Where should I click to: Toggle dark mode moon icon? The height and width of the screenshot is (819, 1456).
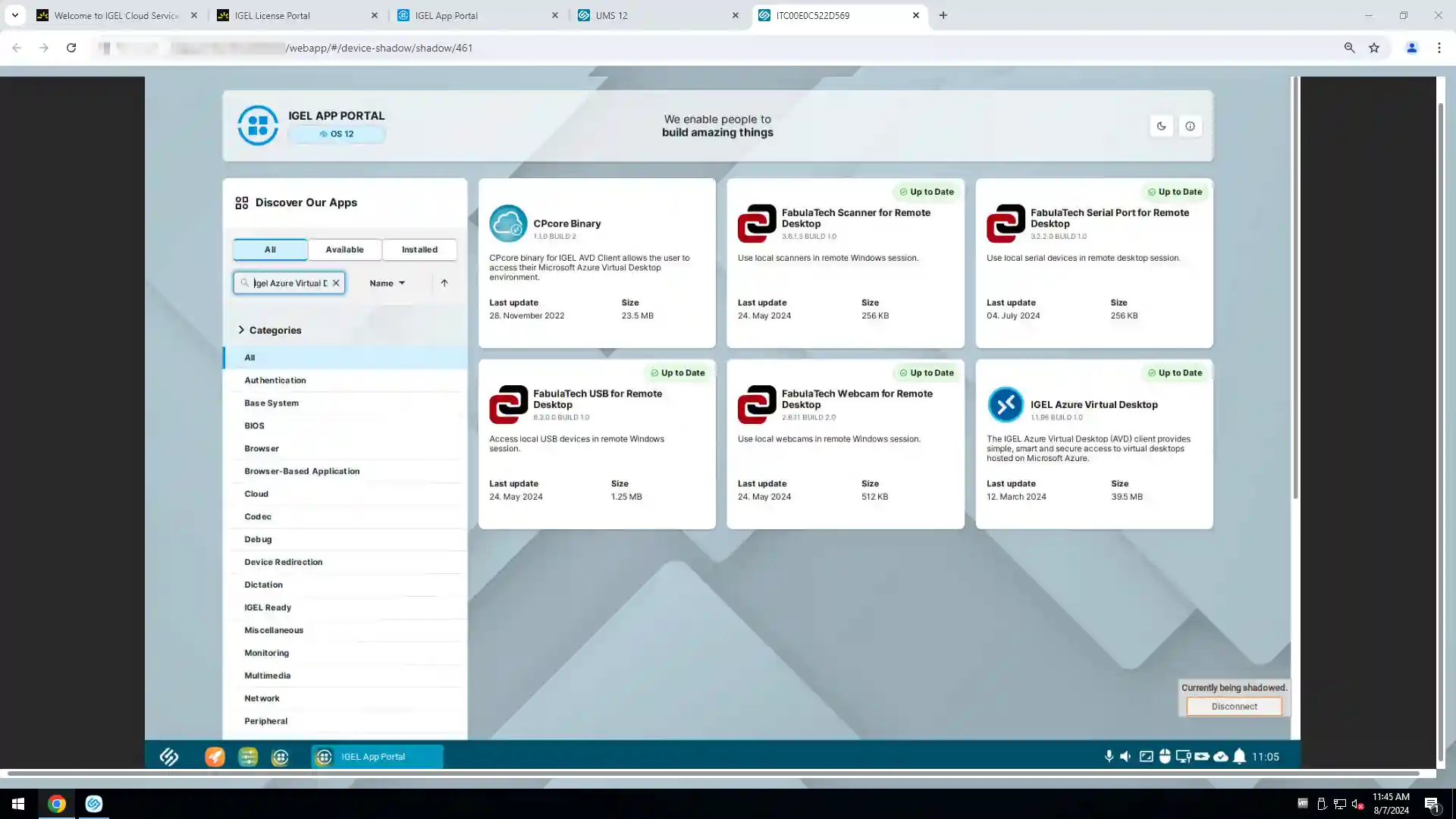pyautogui.click(x=1161, y=126)
